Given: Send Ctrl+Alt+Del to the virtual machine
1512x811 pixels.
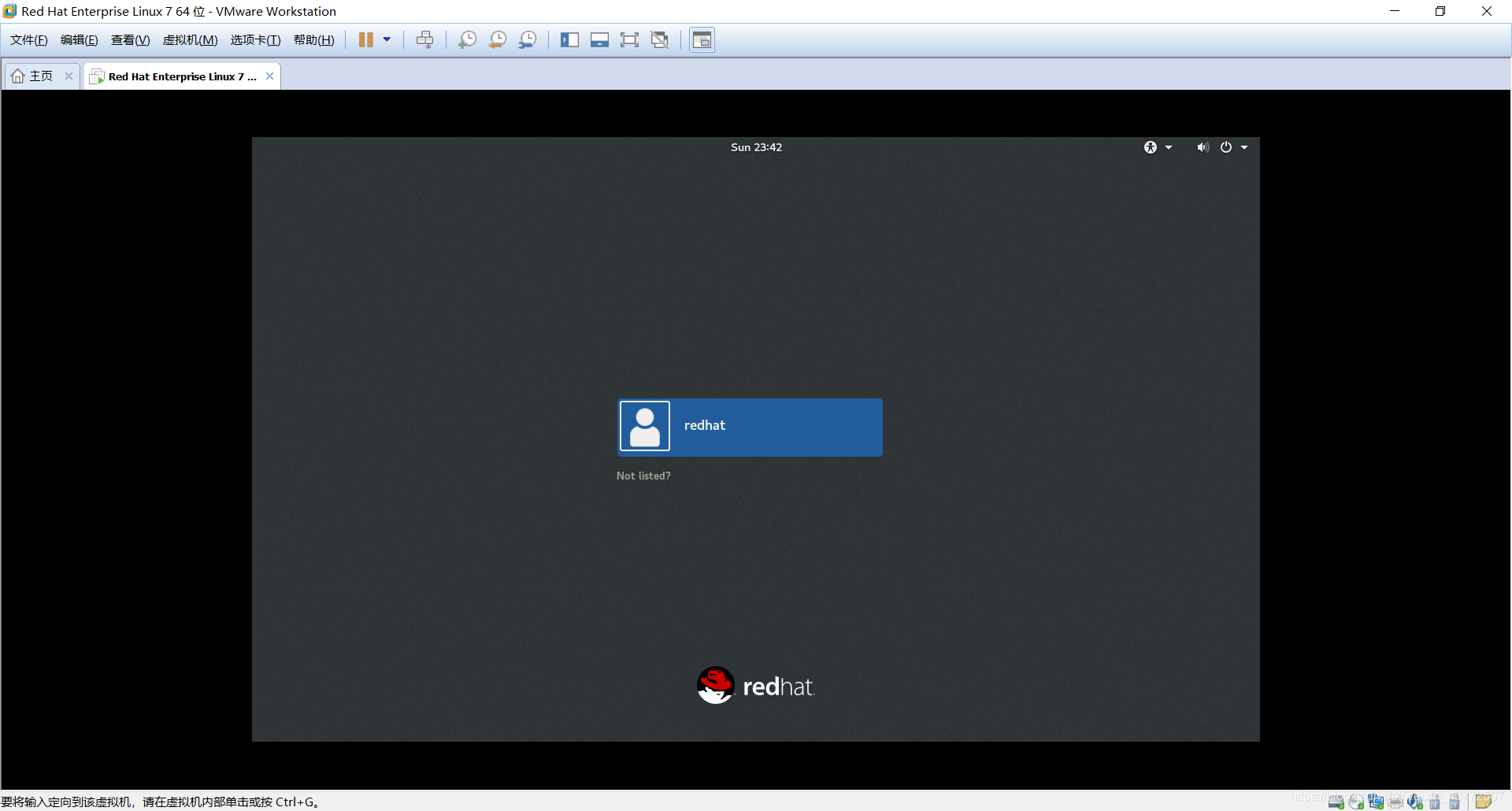Looking at the screenshot, I should pyautogui.click(x=425, y=40).
